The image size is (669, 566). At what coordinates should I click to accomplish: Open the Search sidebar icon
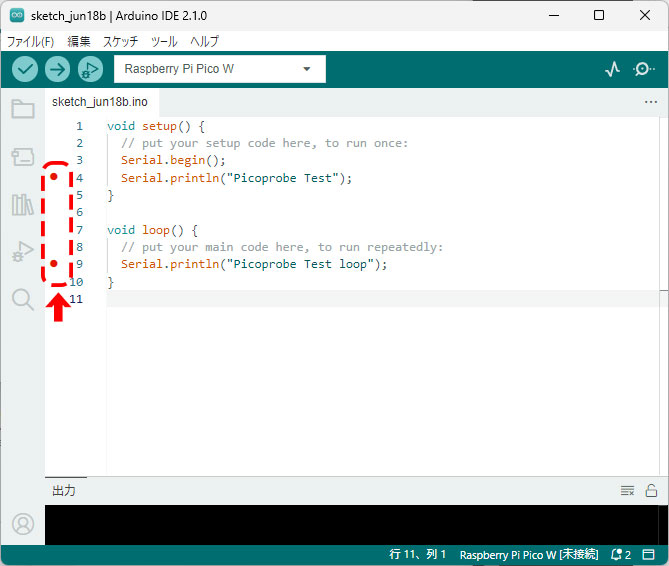(x=23, y=299)
